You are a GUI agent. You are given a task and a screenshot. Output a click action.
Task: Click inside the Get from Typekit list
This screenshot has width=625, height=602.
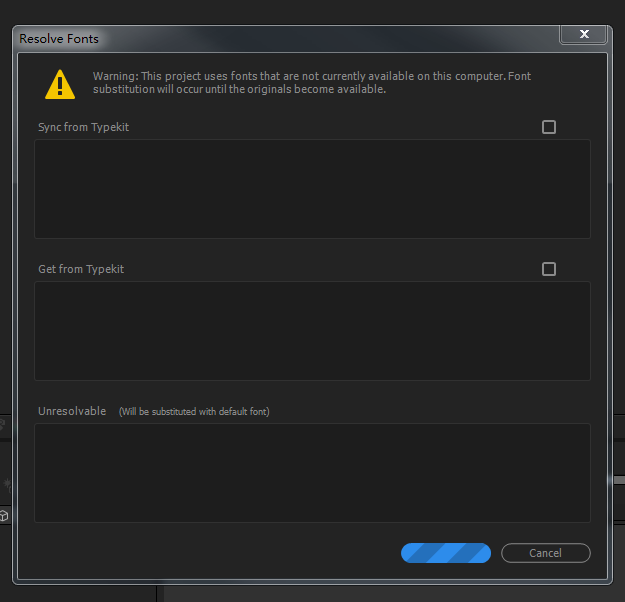[312, 331]
